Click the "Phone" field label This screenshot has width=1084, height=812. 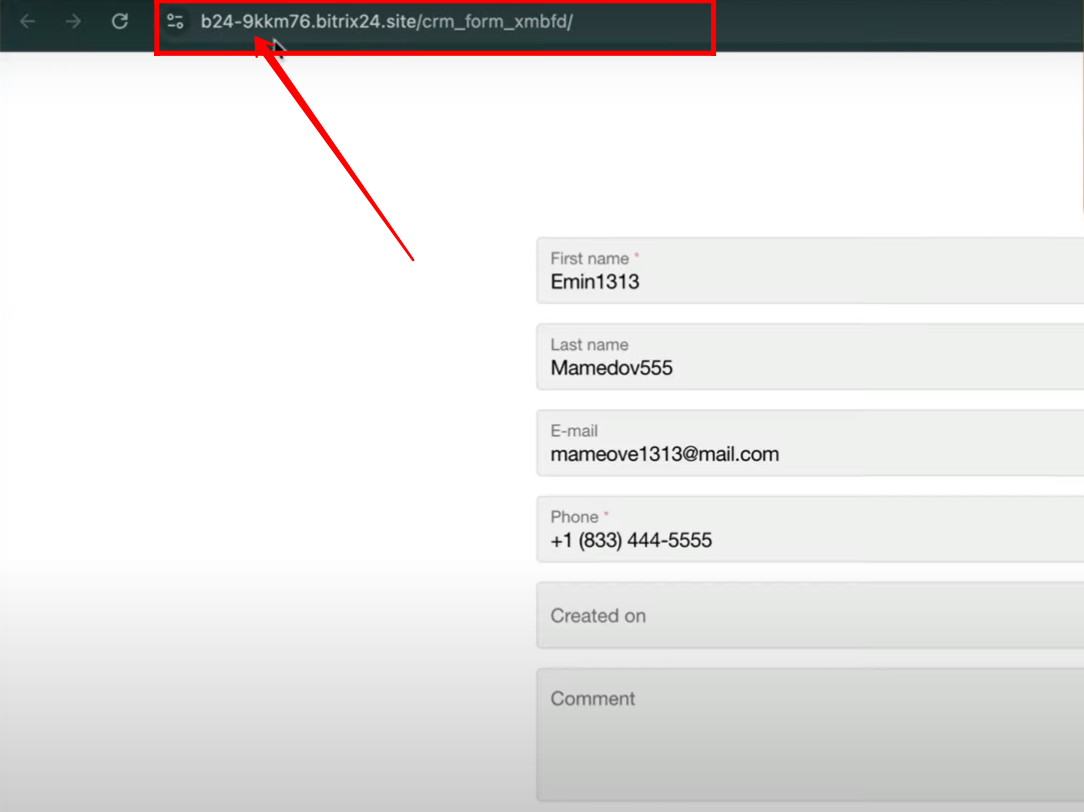pyautogui.click(x=574, y=517)
